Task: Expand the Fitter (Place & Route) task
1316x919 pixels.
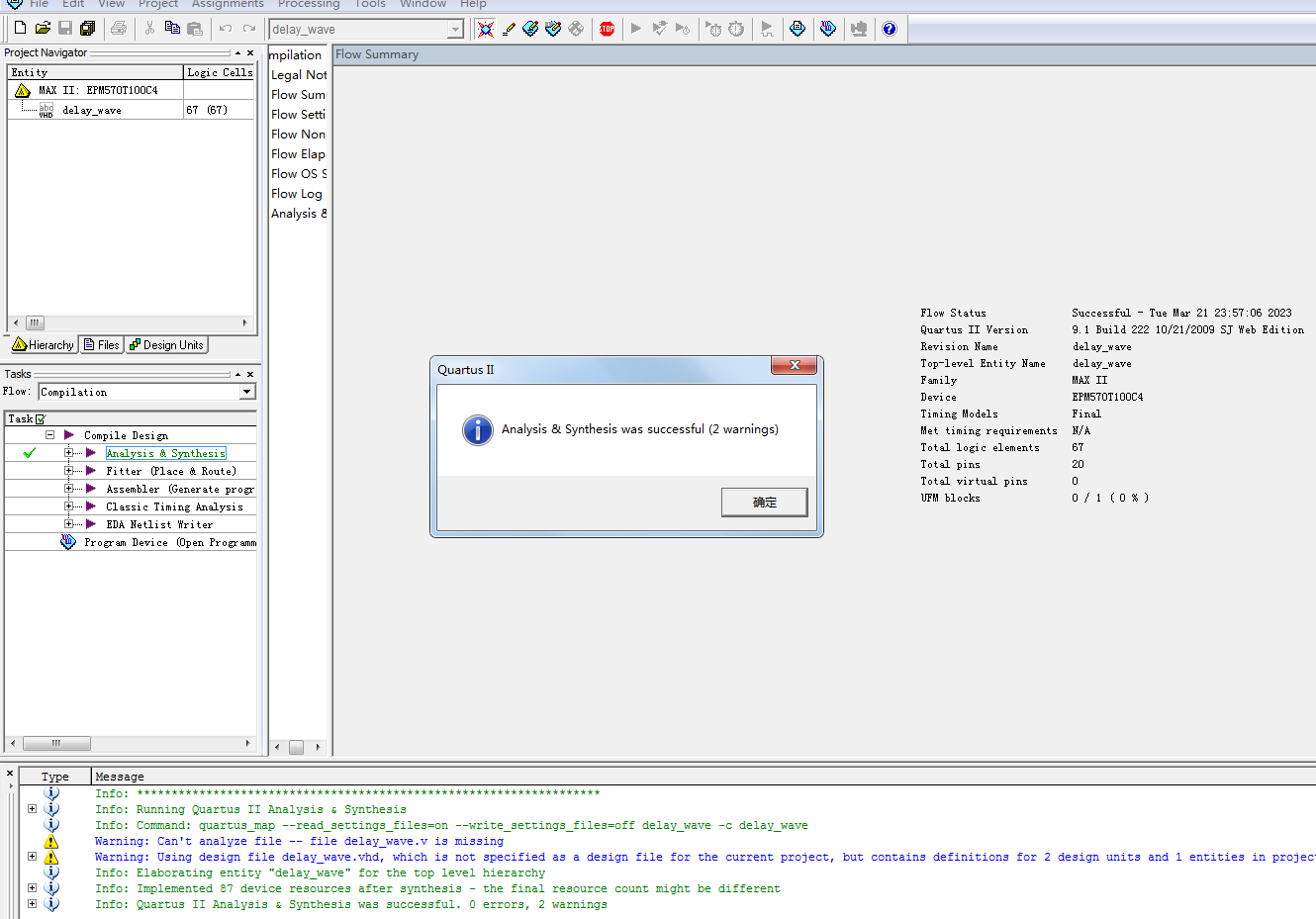Action: [68, 471]
